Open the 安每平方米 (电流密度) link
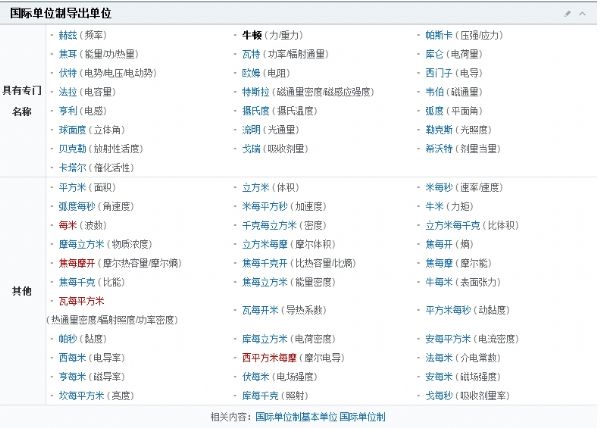Screen dimensions: 600x428 (x=448, y=338)
